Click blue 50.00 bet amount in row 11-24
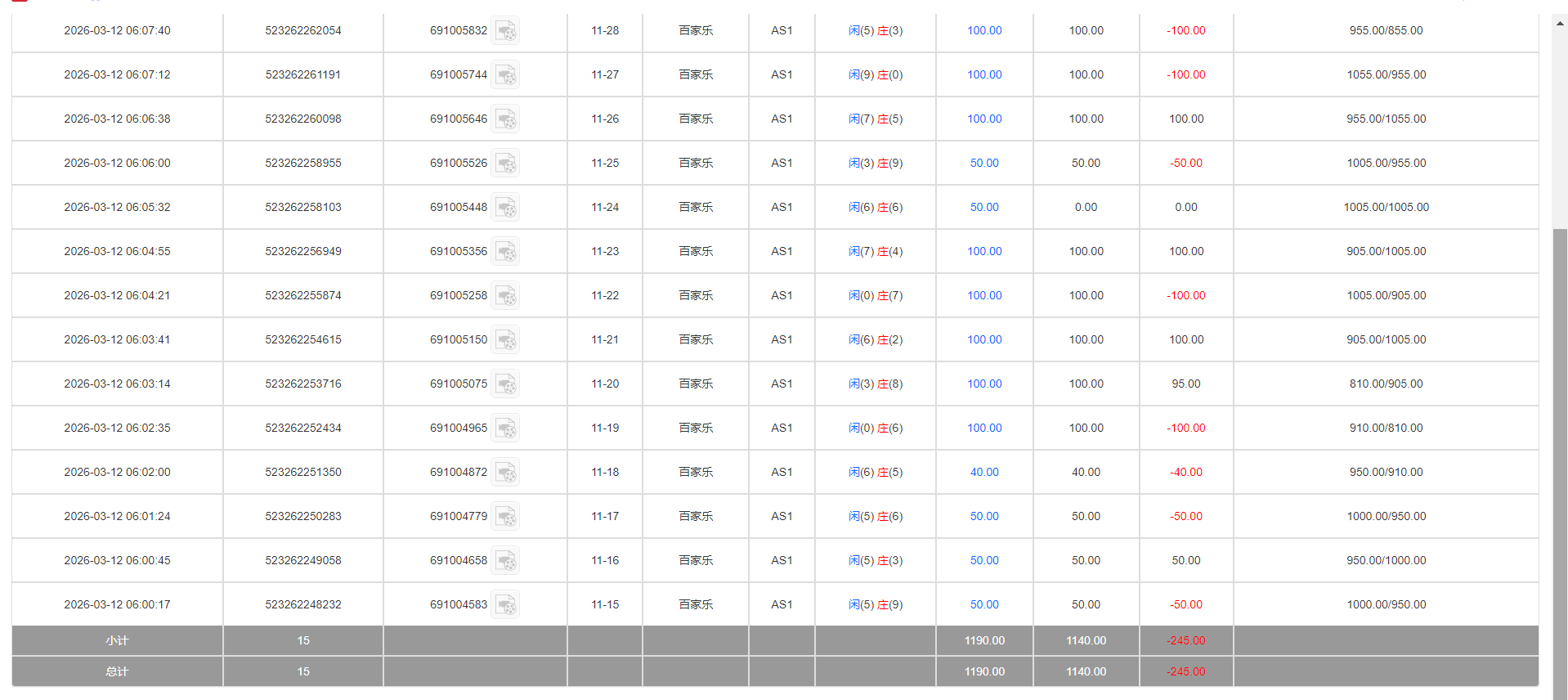The width and height of the screenshot is (1568, 700). click(984, 207)
